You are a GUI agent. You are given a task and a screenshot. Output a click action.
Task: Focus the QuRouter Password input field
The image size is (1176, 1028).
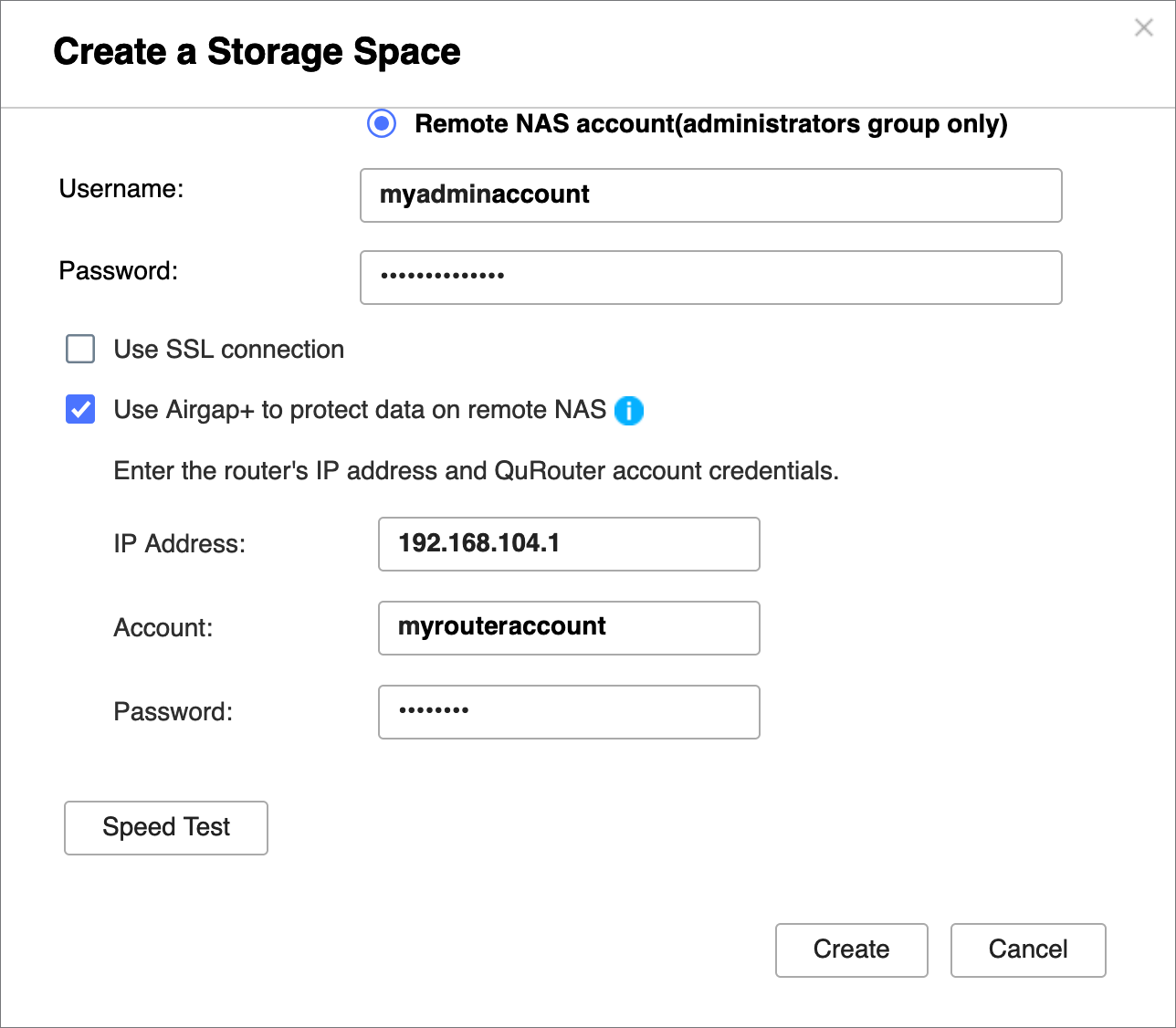(568, 711)
